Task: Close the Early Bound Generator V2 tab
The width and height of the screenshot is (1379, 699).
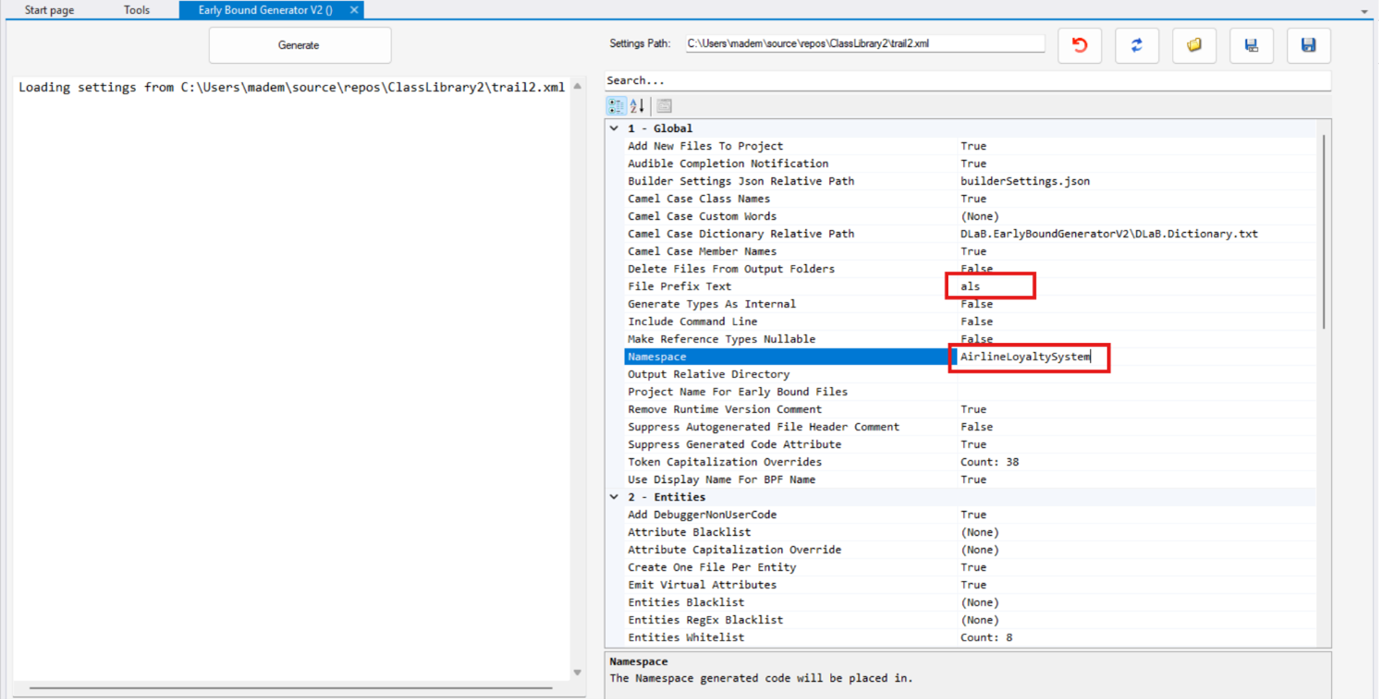Action: tap(354, 10)
